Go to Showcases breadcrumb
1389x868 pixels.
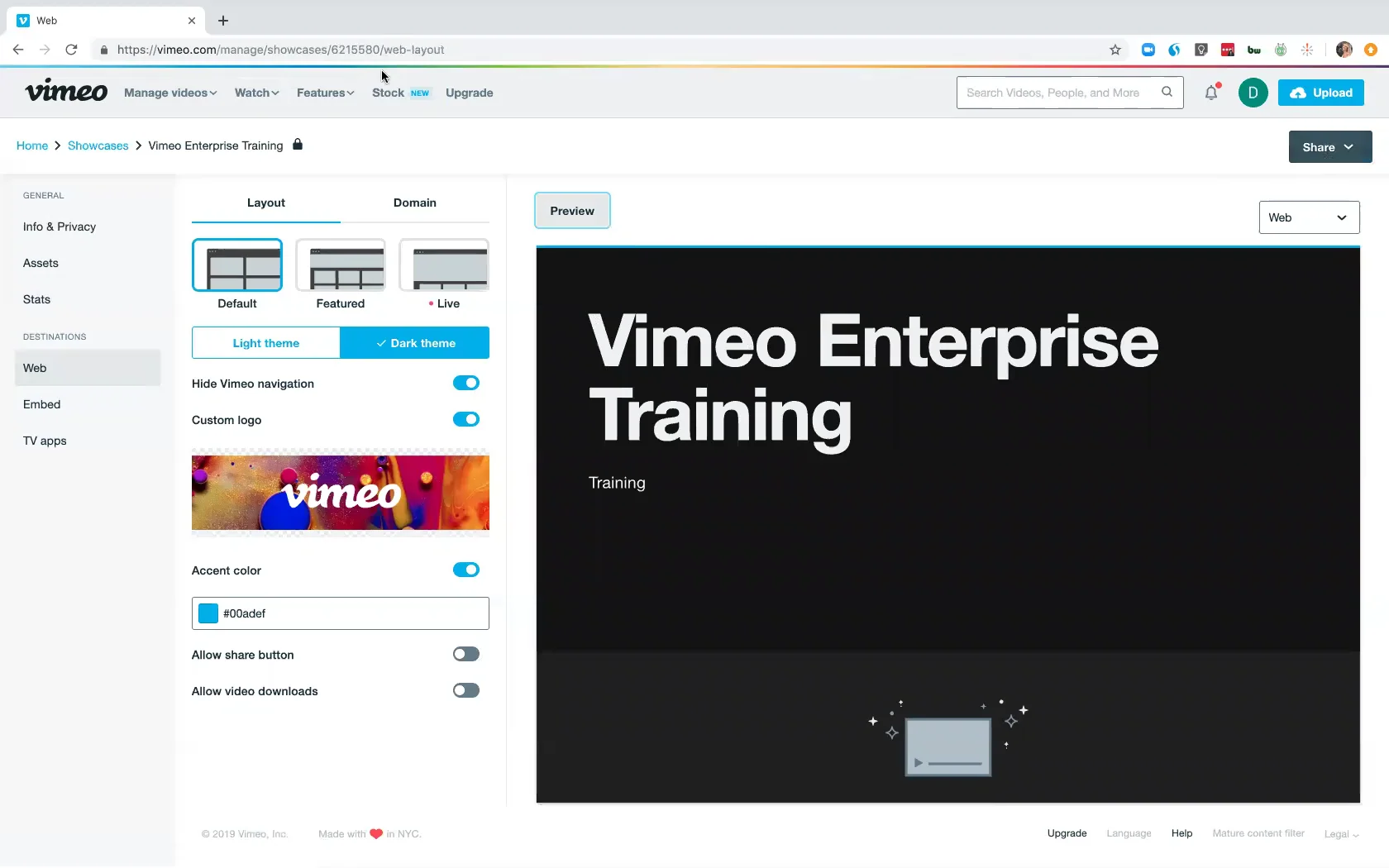[x=98, y=145]
